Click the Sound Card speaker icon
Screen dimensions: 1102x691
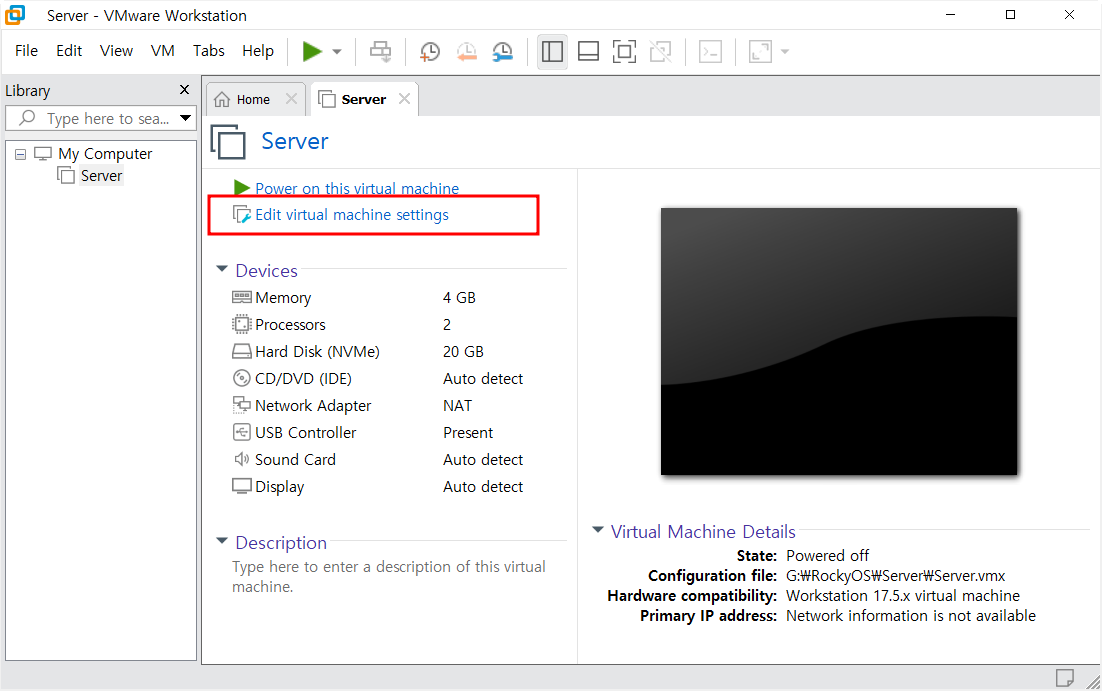click(x=241, y=459)
